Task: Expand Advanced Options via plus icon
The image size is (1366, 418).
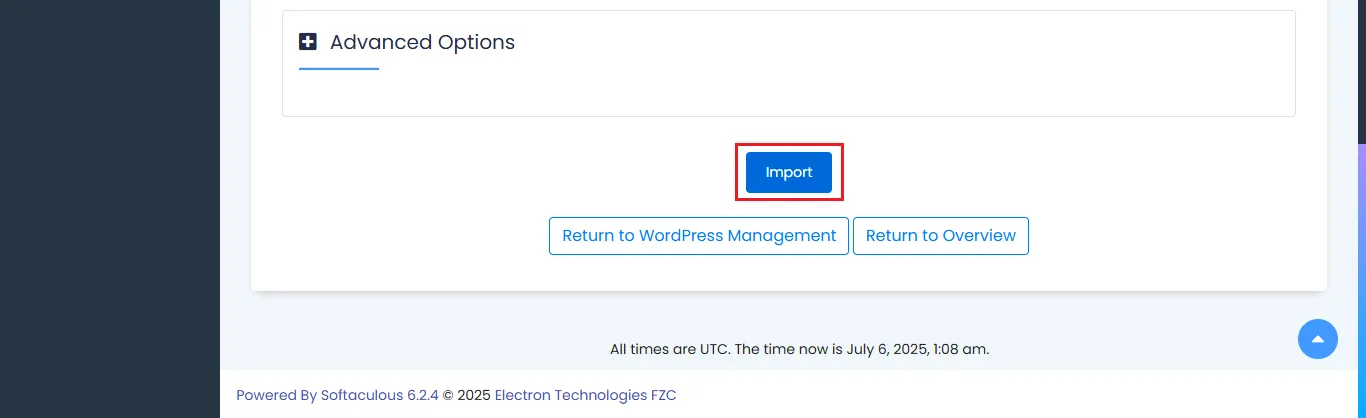Action: (x=308, y=42)
